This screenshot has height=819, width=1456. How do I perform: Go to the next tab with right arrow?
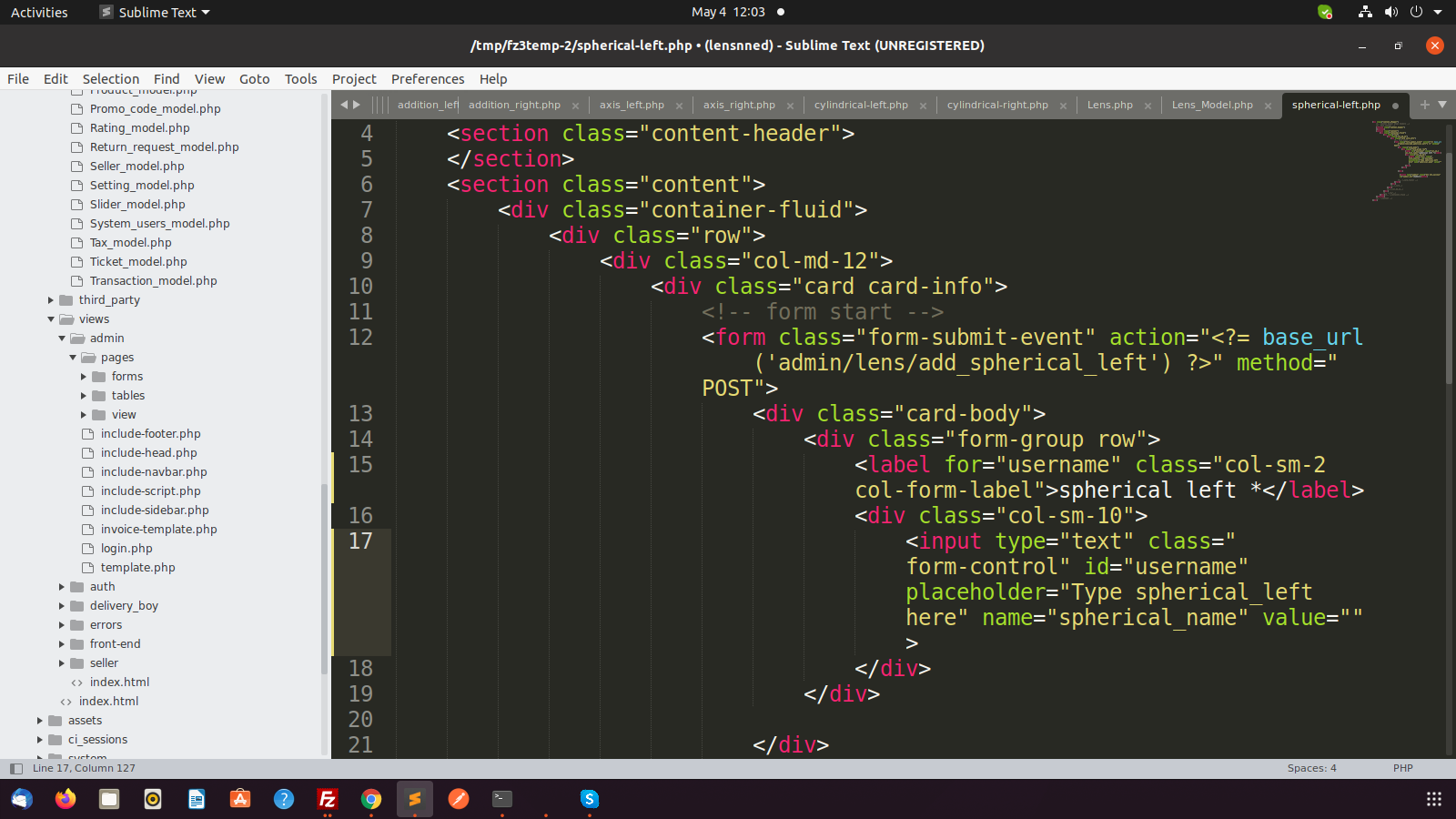[x=357, y=105]
